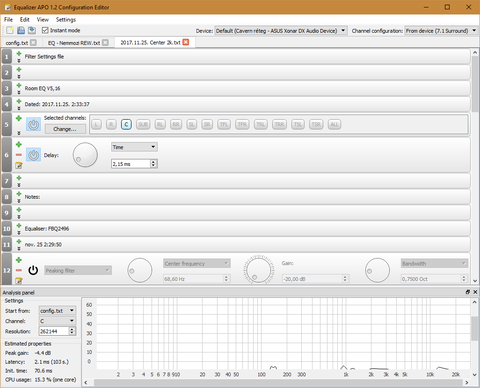Add a filter after the Peaking filter row
The width and height of the screenshot is (480, 388).
pyautogui.click(x=19, y=260)
